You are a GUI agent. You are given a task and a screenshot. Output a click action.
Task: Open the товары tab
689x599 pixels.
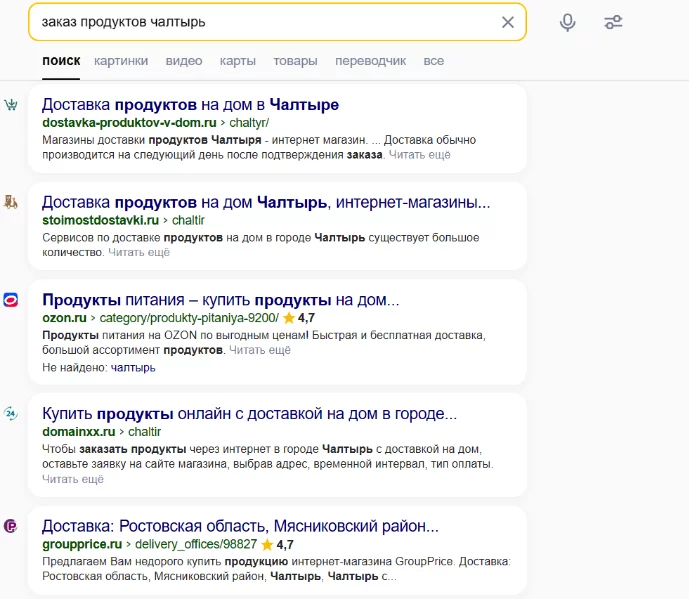click(295, 61)
